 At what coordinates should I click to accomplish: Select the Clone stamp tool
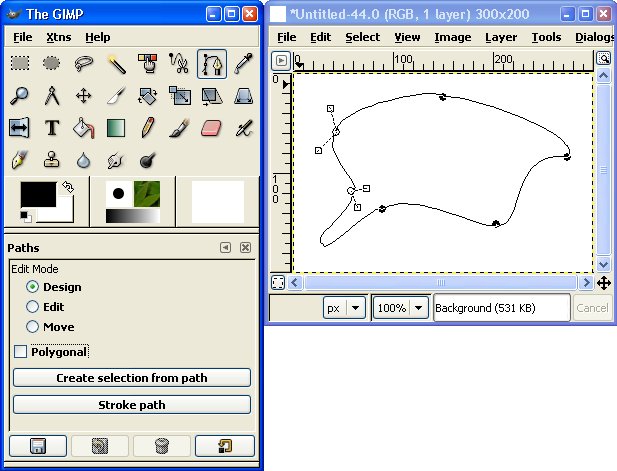click(x=52, y=160)
